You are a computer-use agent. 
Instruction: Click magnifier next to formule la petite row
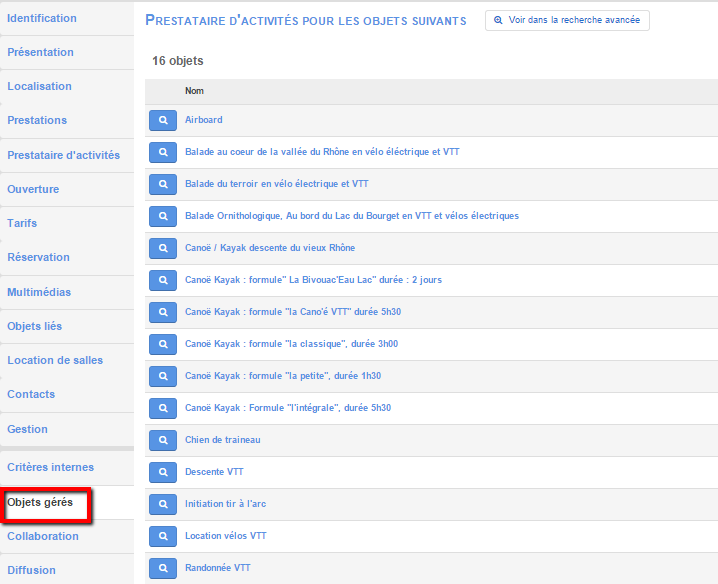pyautogui.click(x=163, y=377)
